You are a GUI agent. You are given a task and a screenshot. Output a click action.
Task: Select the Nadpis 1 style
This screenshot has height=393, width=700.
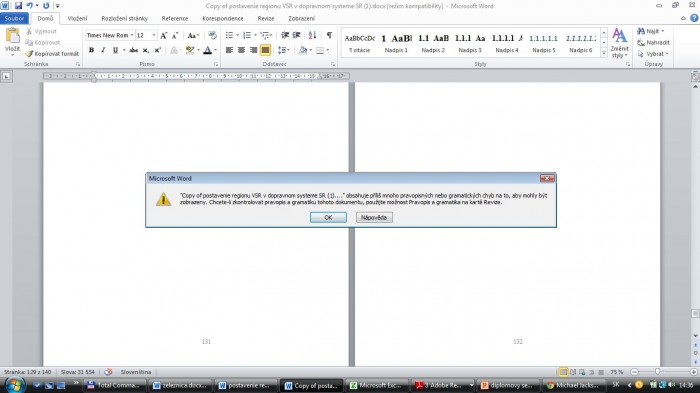396,43
